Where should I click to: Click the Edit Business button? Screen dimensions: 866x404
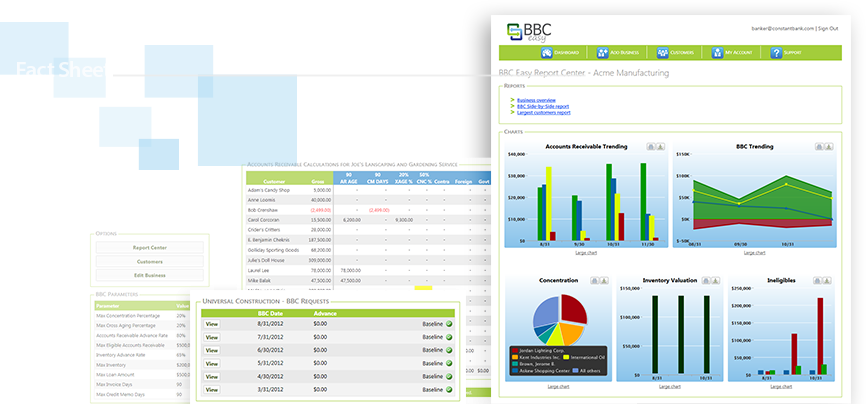click(x=149, y=275)
